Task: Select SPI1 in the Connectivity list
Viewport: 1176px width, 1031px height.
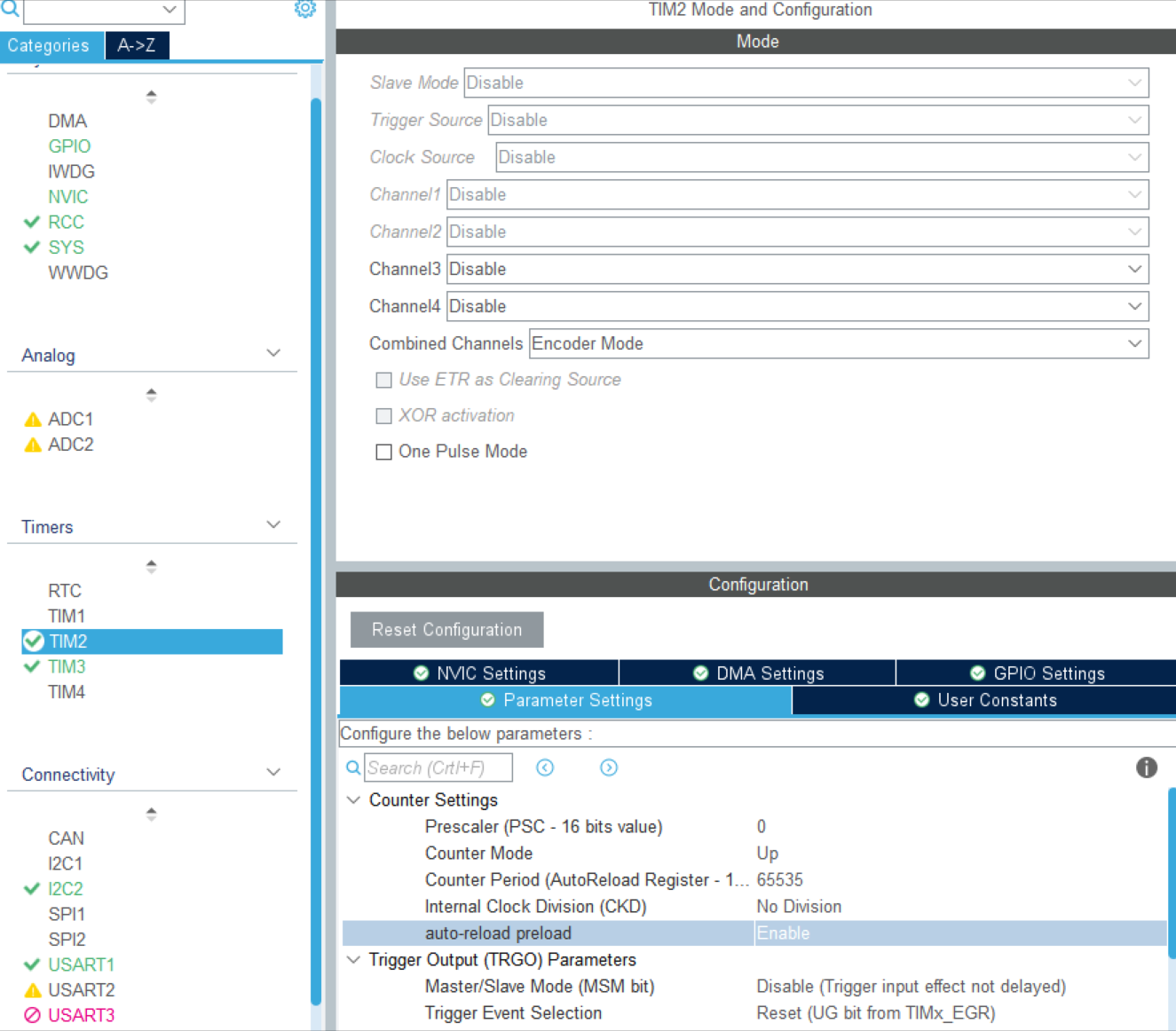Action: point(67,914)
